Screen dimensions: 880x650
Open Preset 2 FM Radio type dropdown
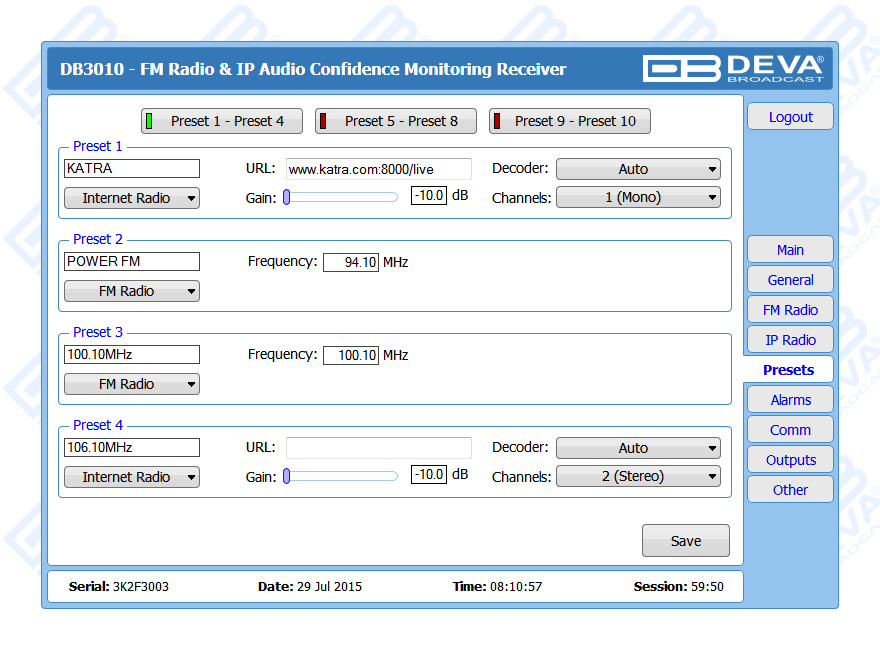132,291
